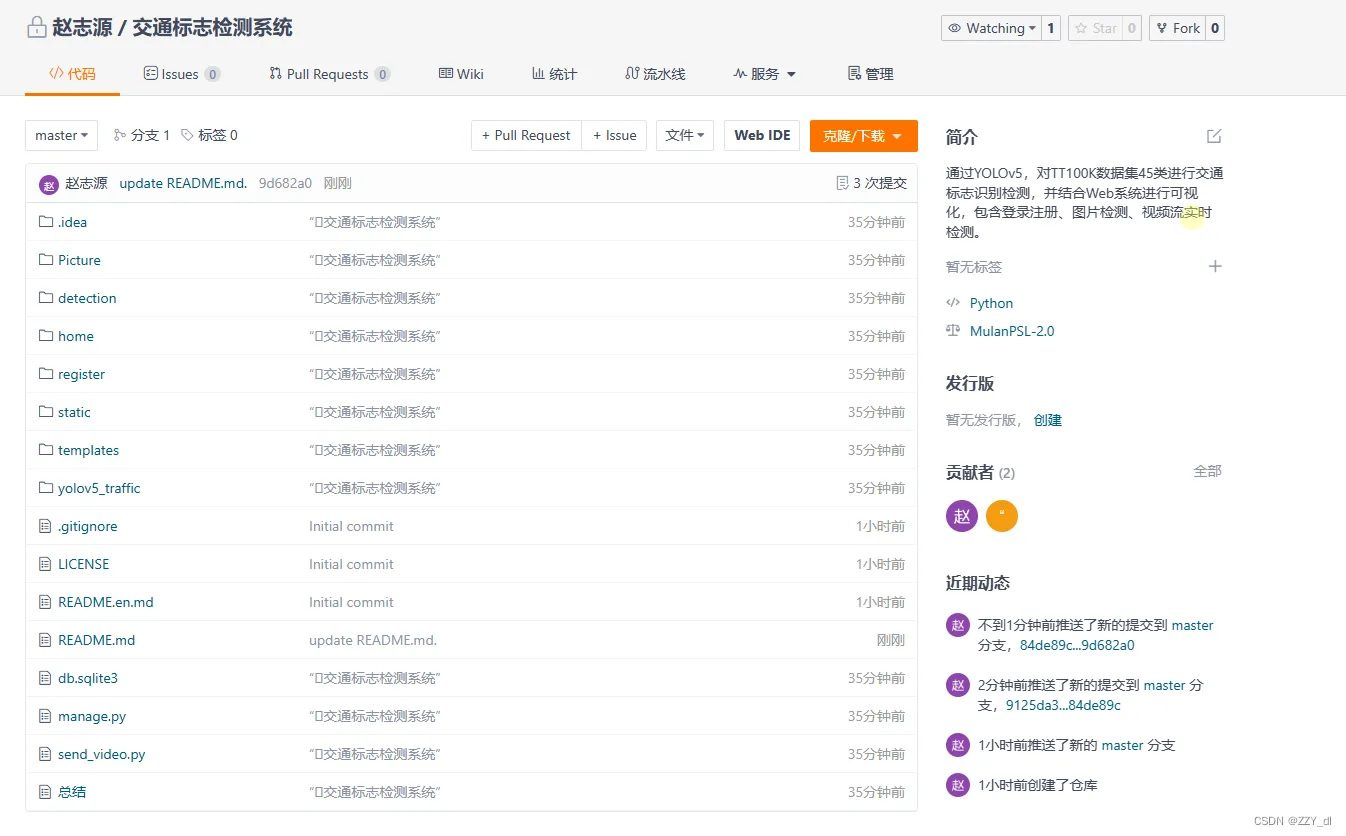The height and width of the screenshot is (836, 1346).
Task: Launch the Web IDE
Action: [762, 135]
